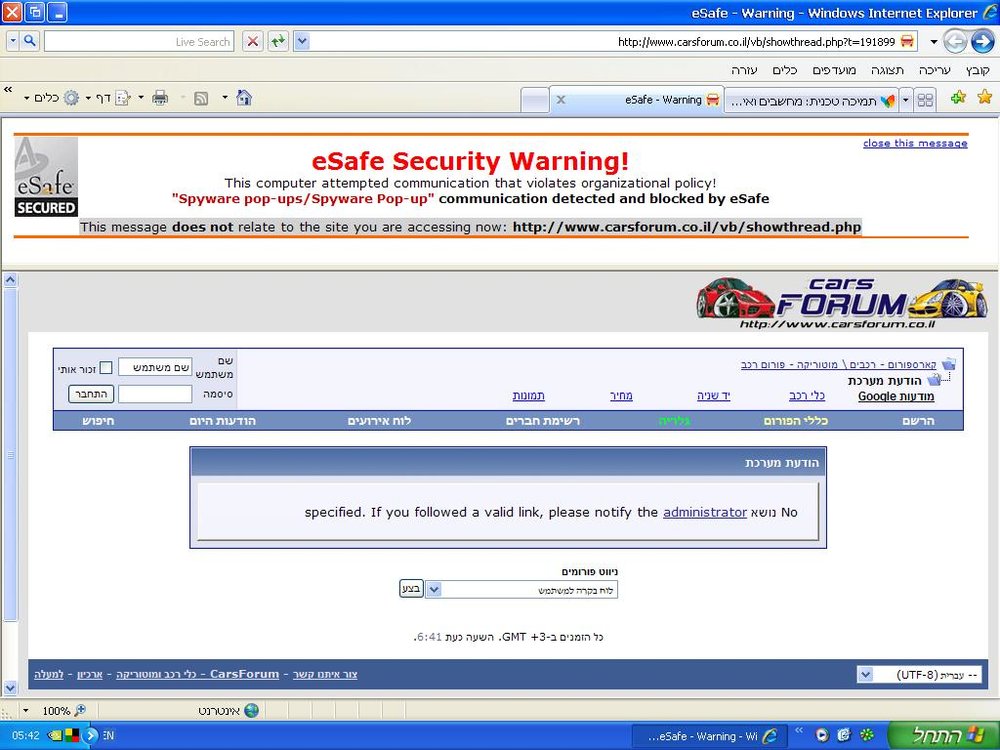1000x750 pixels.
Task: Open the tab list dropdown arrow
Action: tap(906, 99)
